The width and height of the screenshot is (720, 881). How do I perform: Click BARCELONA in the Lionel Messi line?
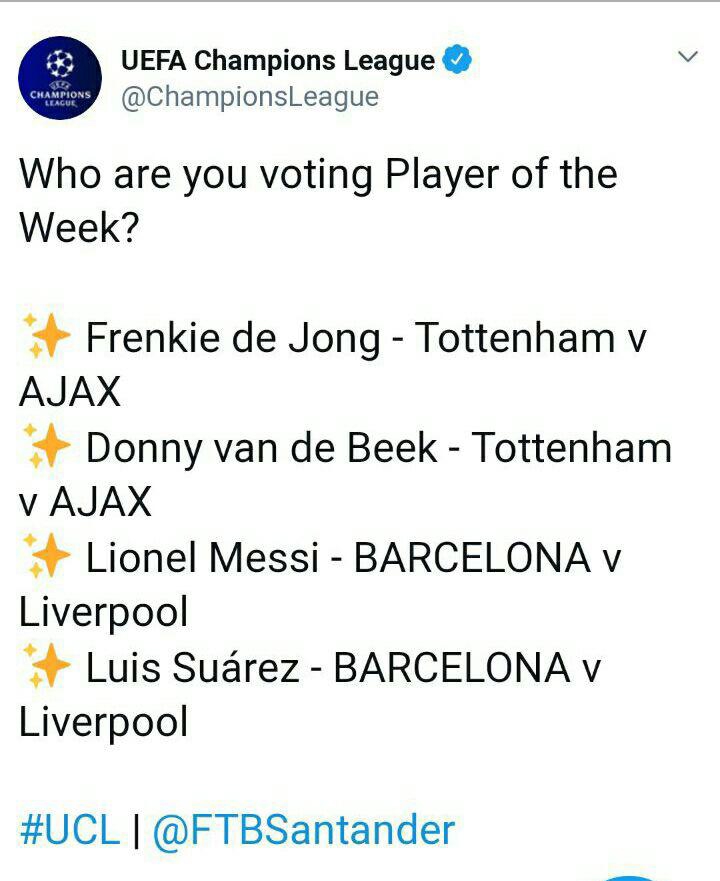[x=472, y=558]
